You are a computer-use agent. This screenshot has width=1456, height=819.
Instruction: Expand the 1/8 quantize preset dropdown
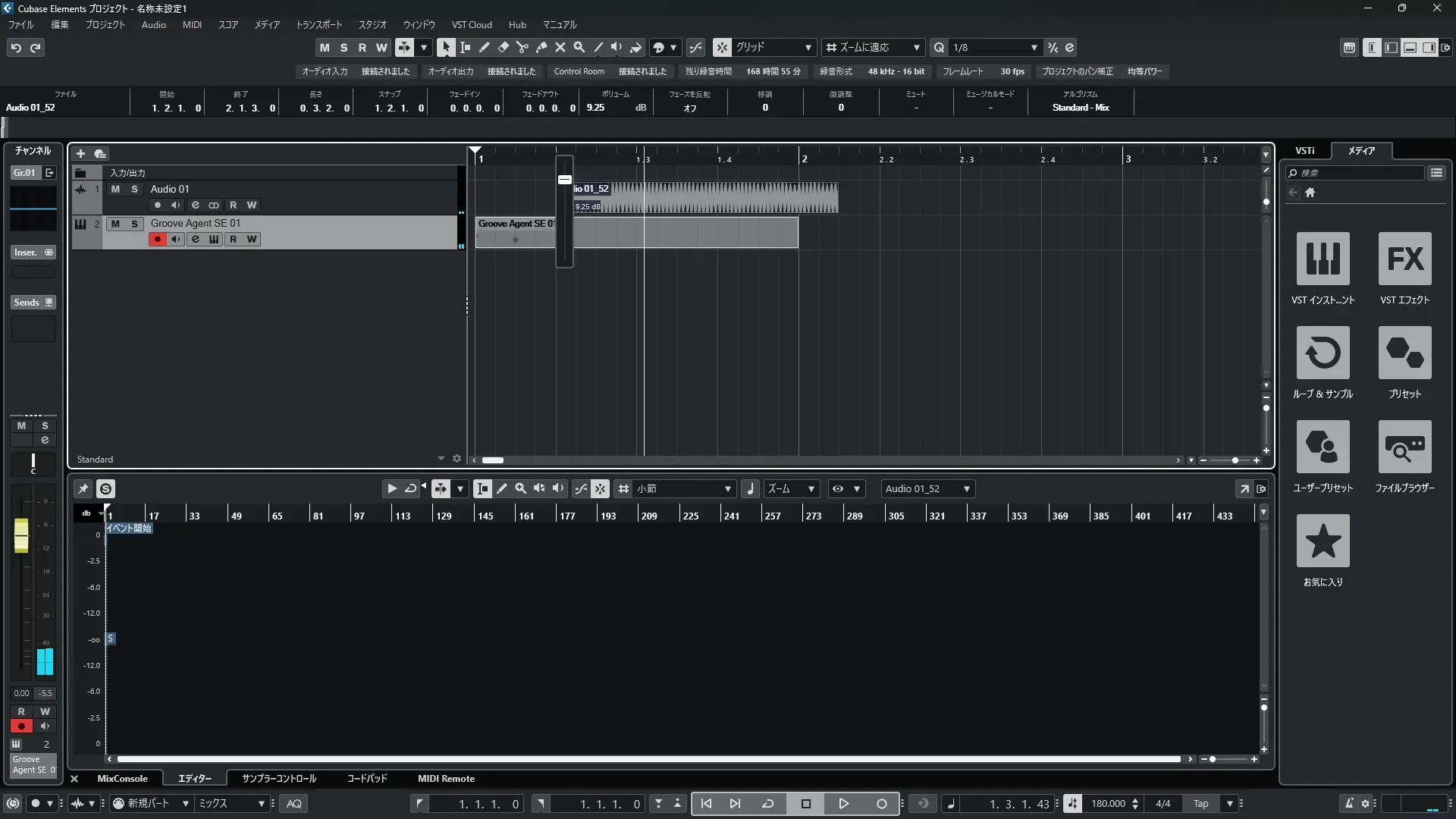(1034, 47)
